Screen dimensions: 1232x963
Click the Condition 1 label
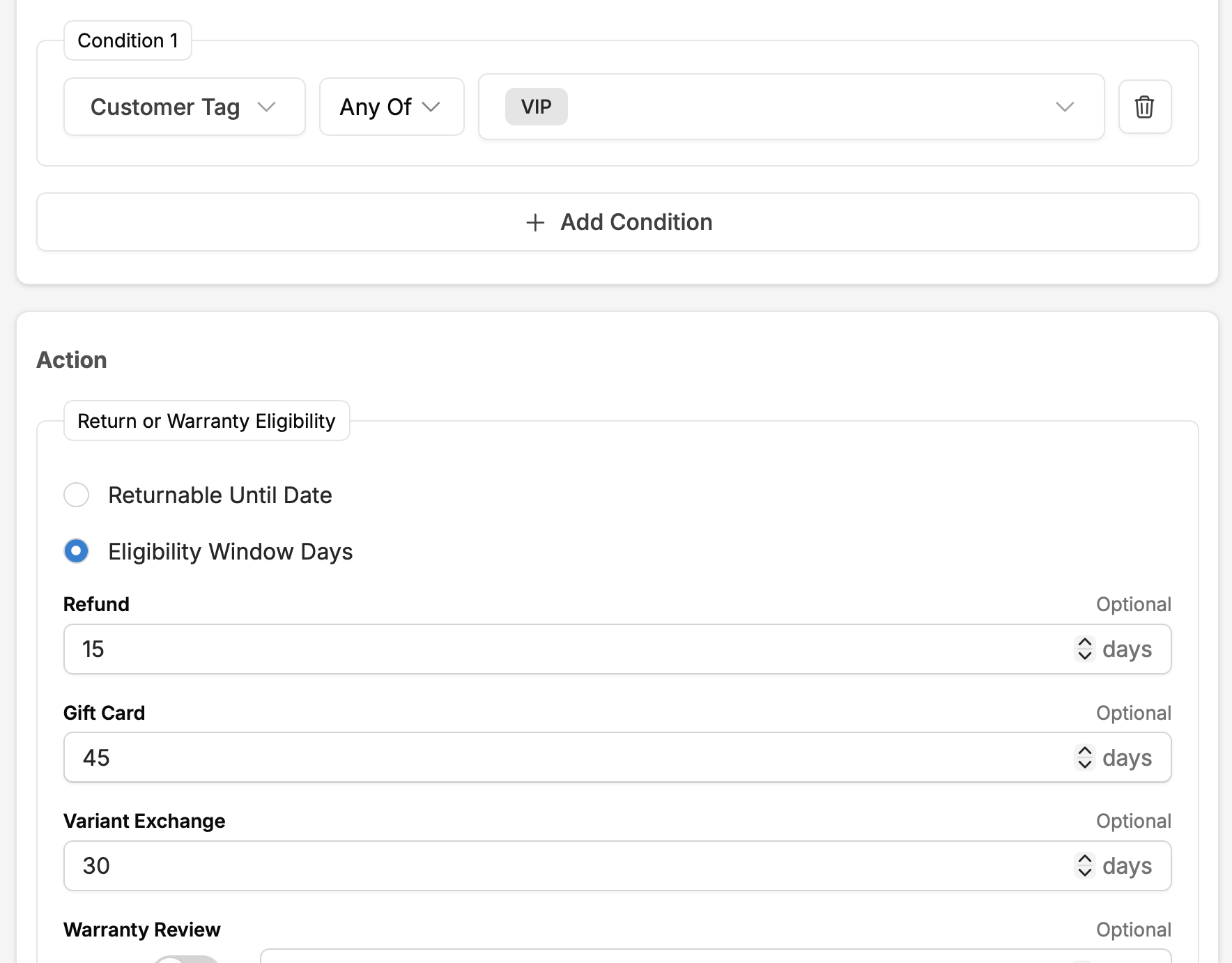point(128,40)
